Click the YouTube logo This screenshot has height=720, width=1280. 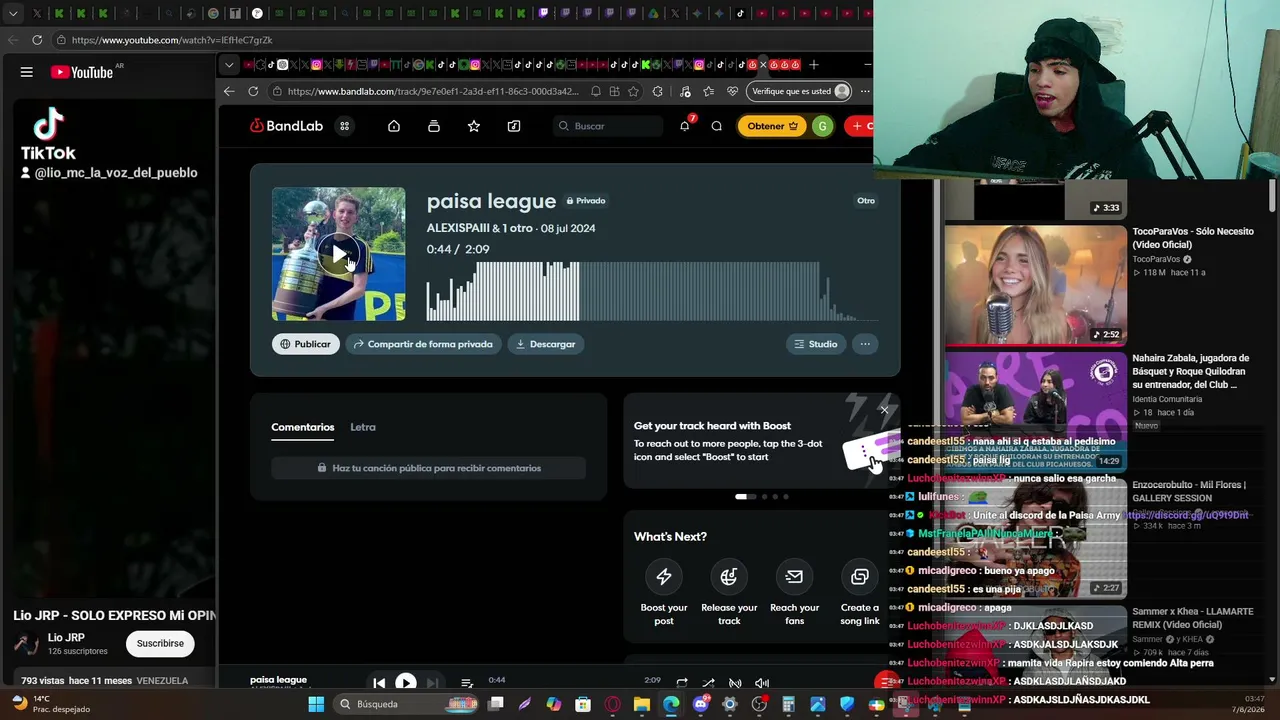coord(82,72)
